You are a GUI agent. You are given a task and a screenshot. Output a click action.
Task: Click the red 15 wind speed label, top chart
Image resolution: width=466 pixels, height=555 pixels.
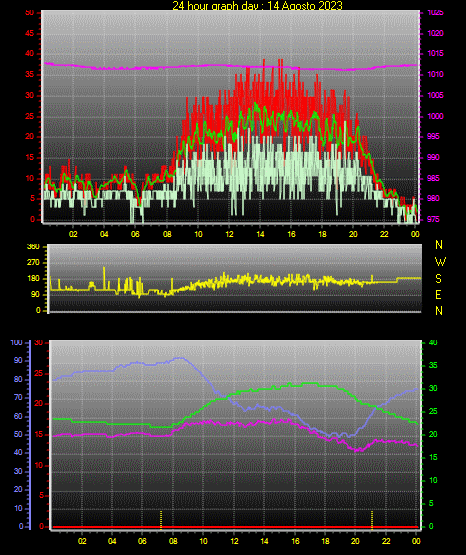[x=30, y=157]
